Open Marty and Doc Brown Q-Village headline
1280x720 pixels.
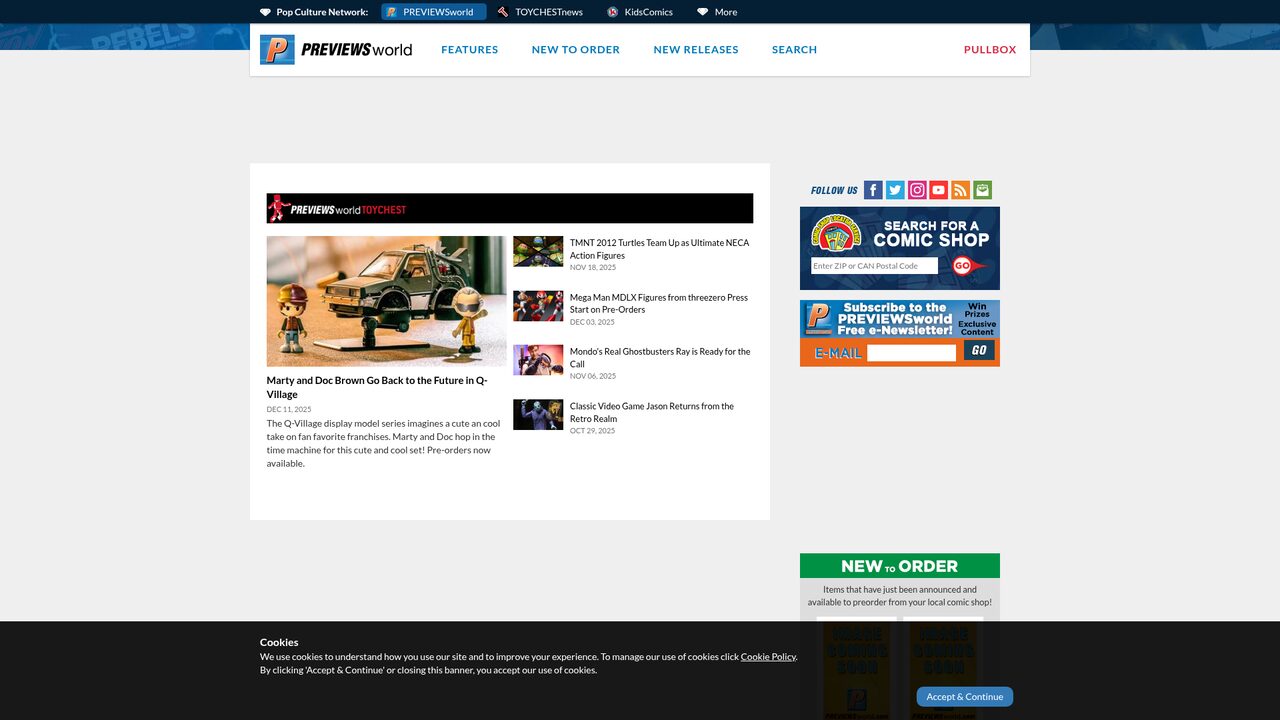377,387
